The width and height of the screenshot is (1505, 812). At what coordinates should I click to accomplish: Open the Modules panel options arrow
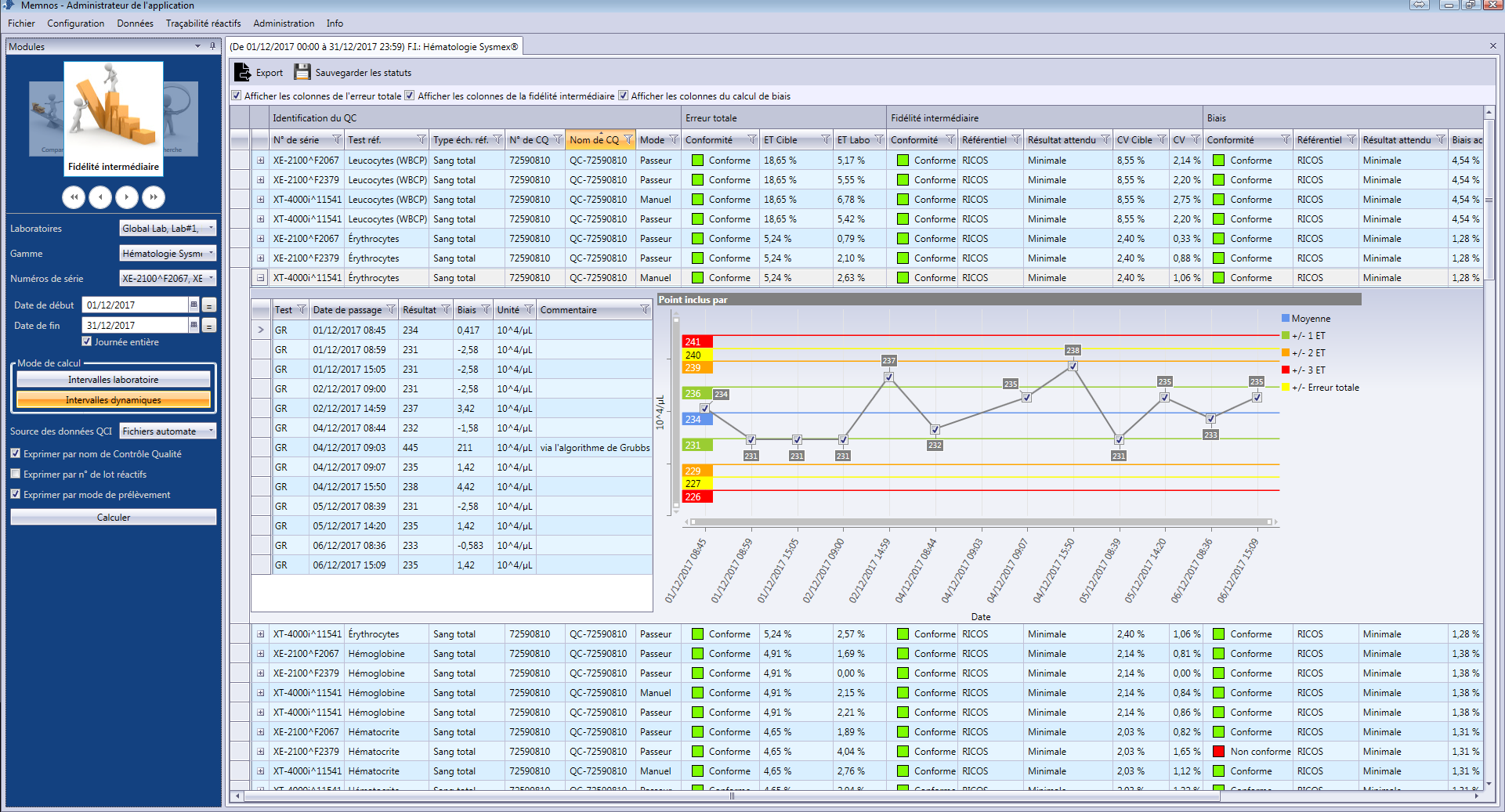point(197,46)
